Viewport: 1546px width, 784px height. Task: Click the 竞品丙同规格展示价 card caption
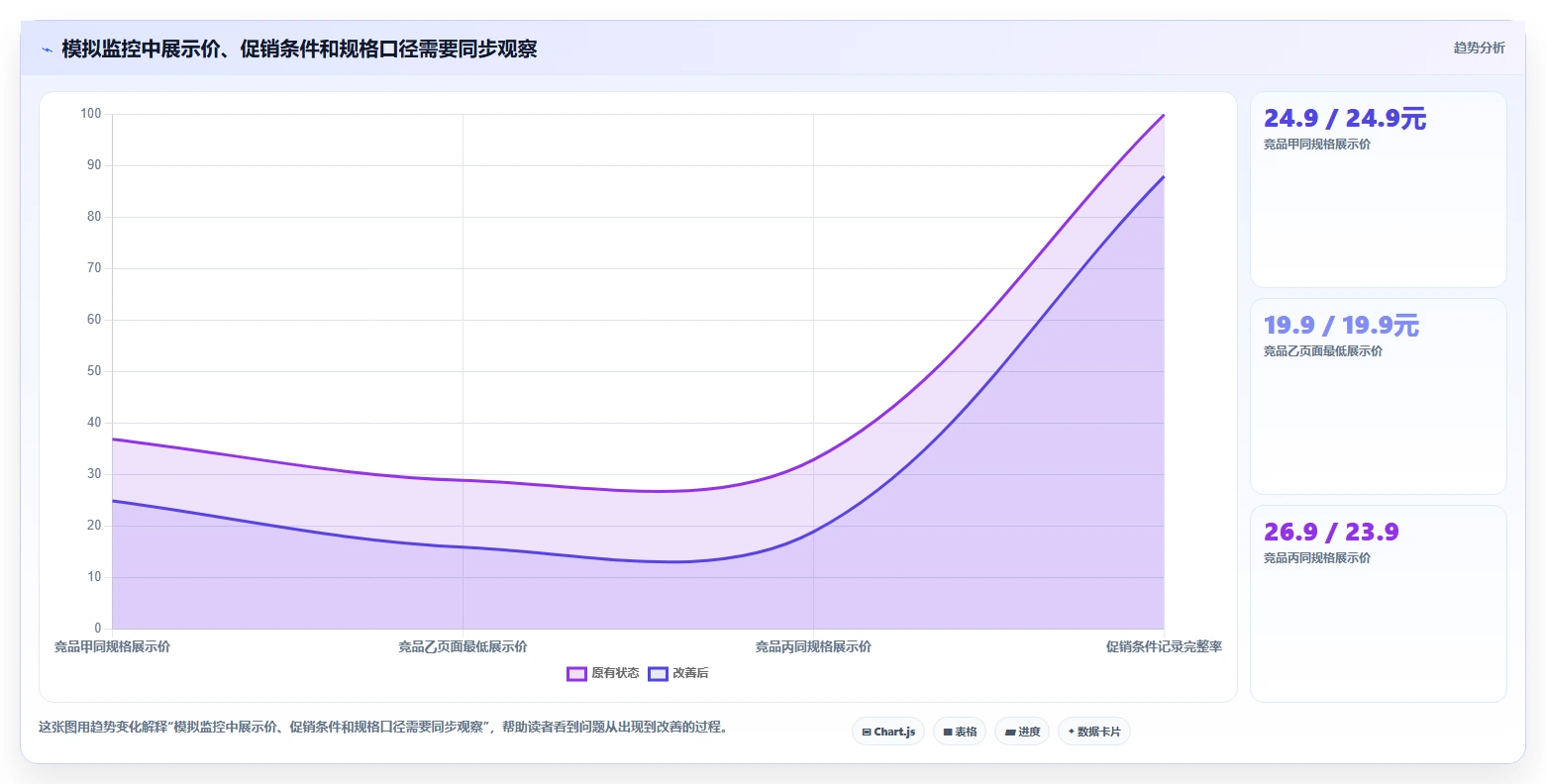coord(1317,558)
